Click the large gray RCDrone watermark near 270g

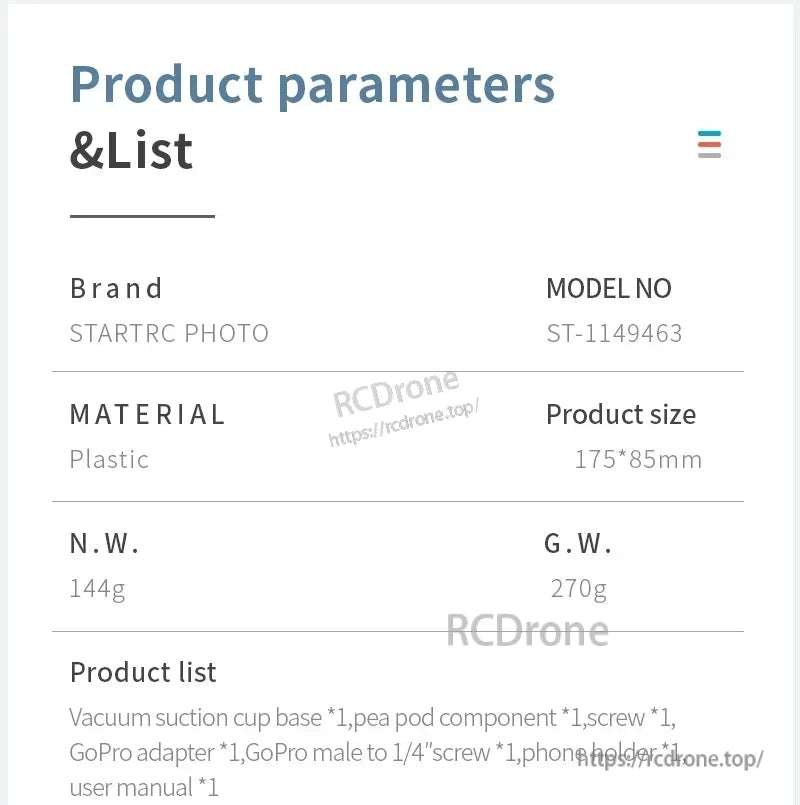[x=527, y=630]
